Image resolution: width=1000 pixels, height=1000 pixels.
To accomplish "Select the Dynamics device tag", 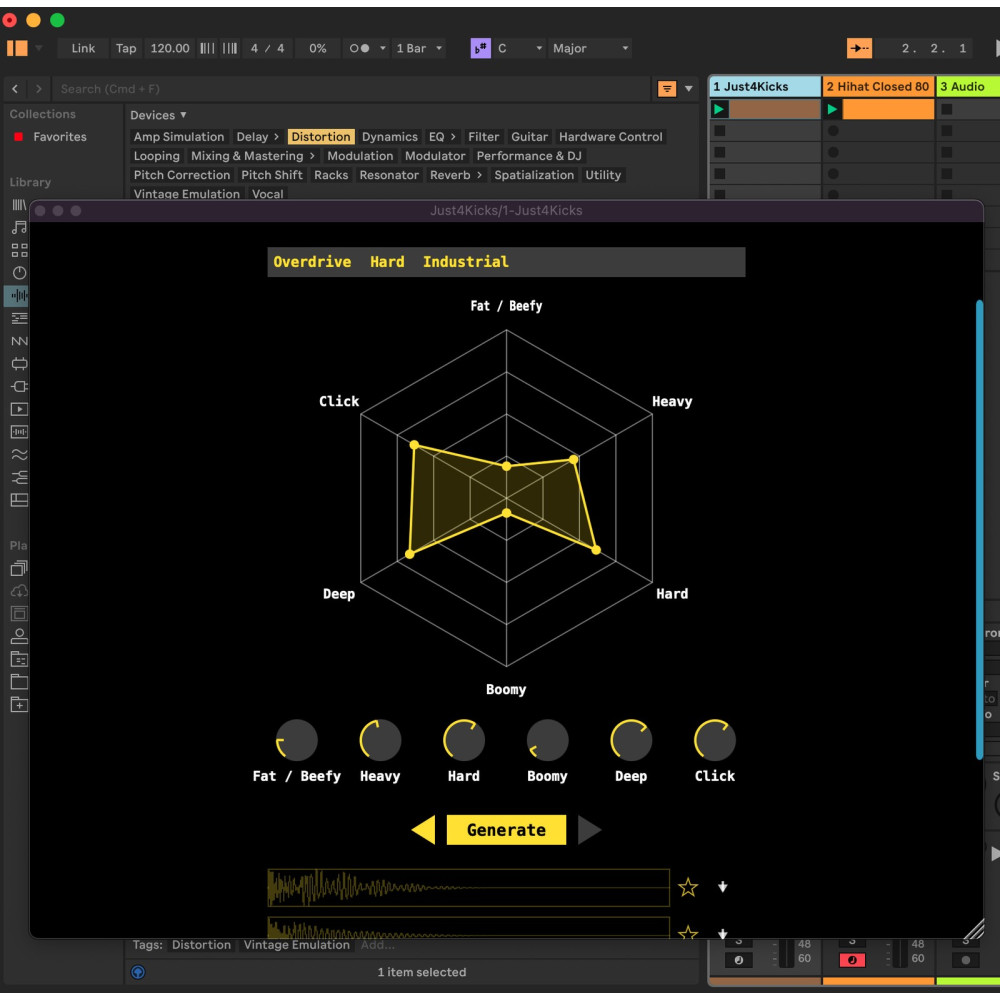I will [390, 137].
